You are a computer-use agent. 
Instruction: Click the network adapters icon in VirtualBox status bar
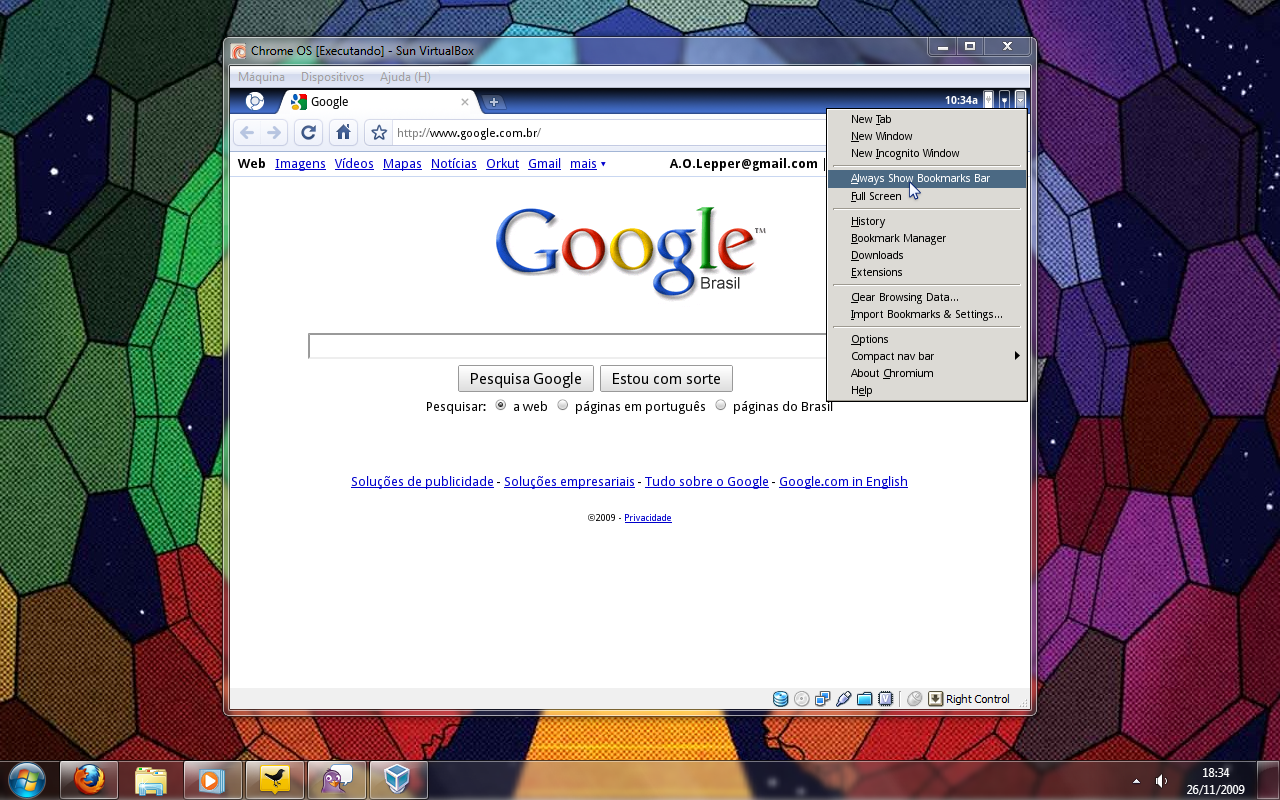tap(823, 699)
